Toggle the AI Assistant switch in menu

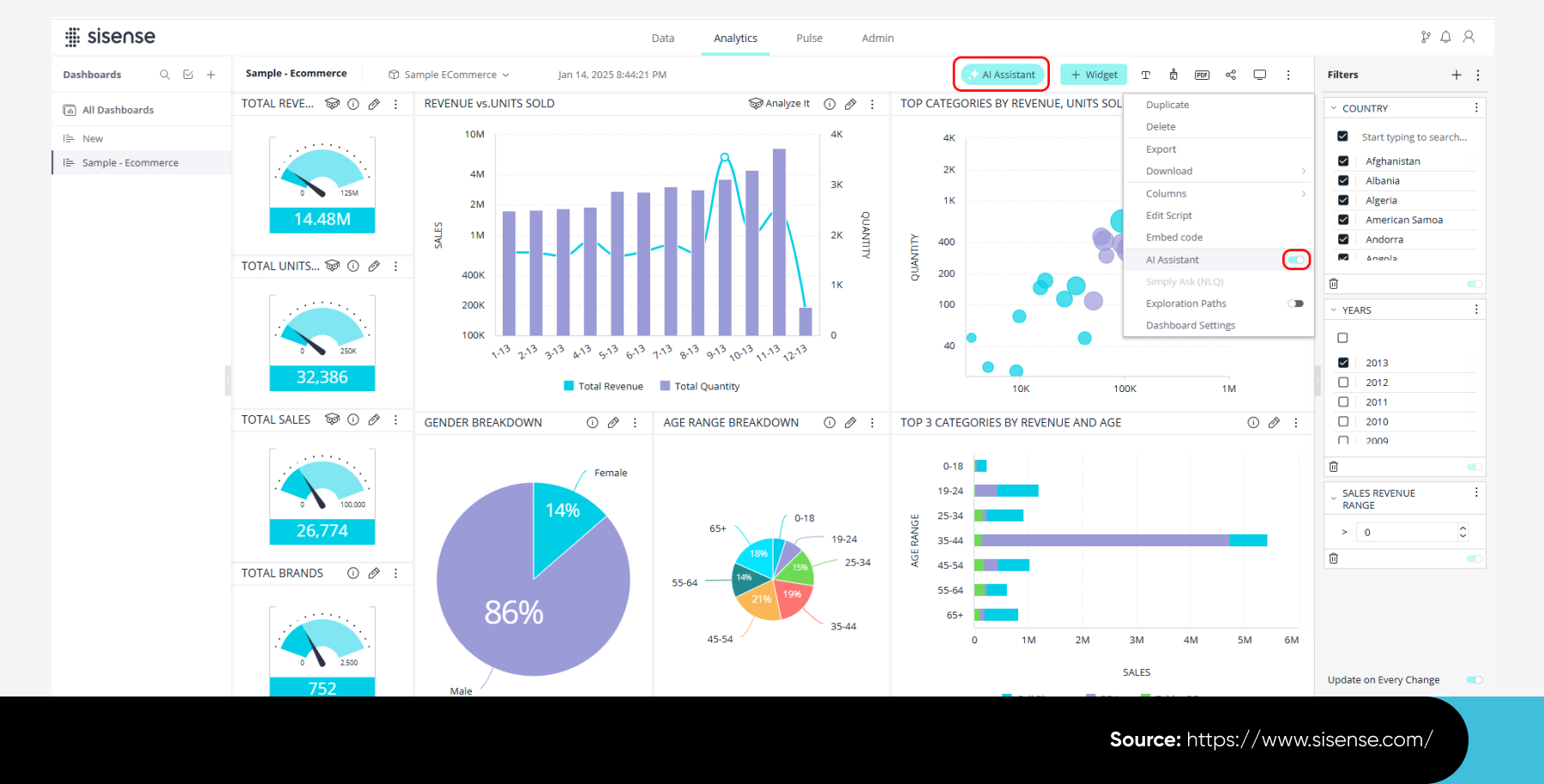[x=1295, y=260]
